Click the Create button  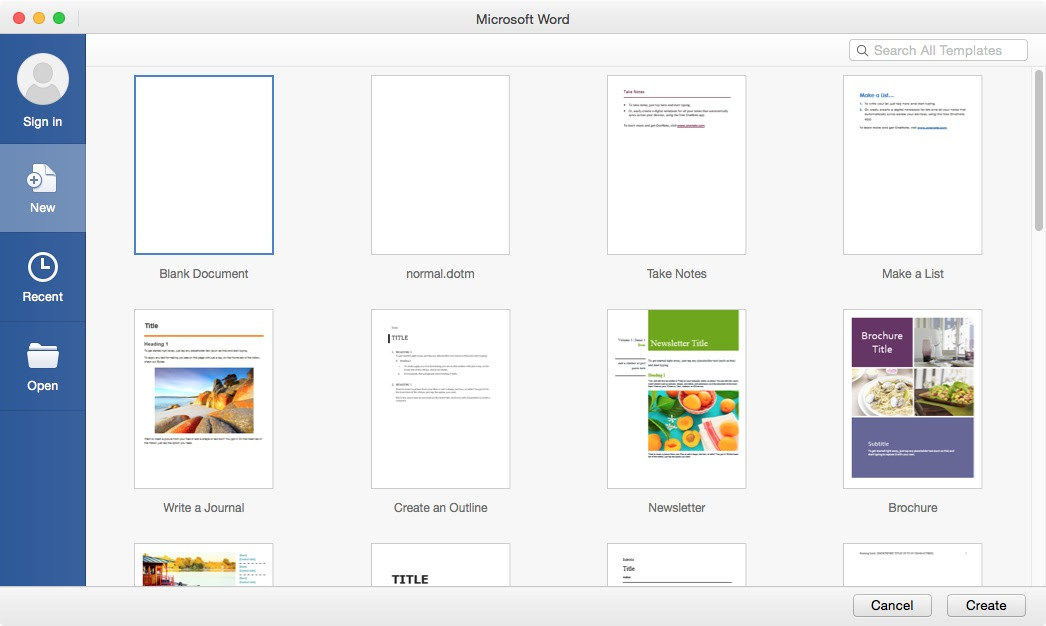(986, 605)
